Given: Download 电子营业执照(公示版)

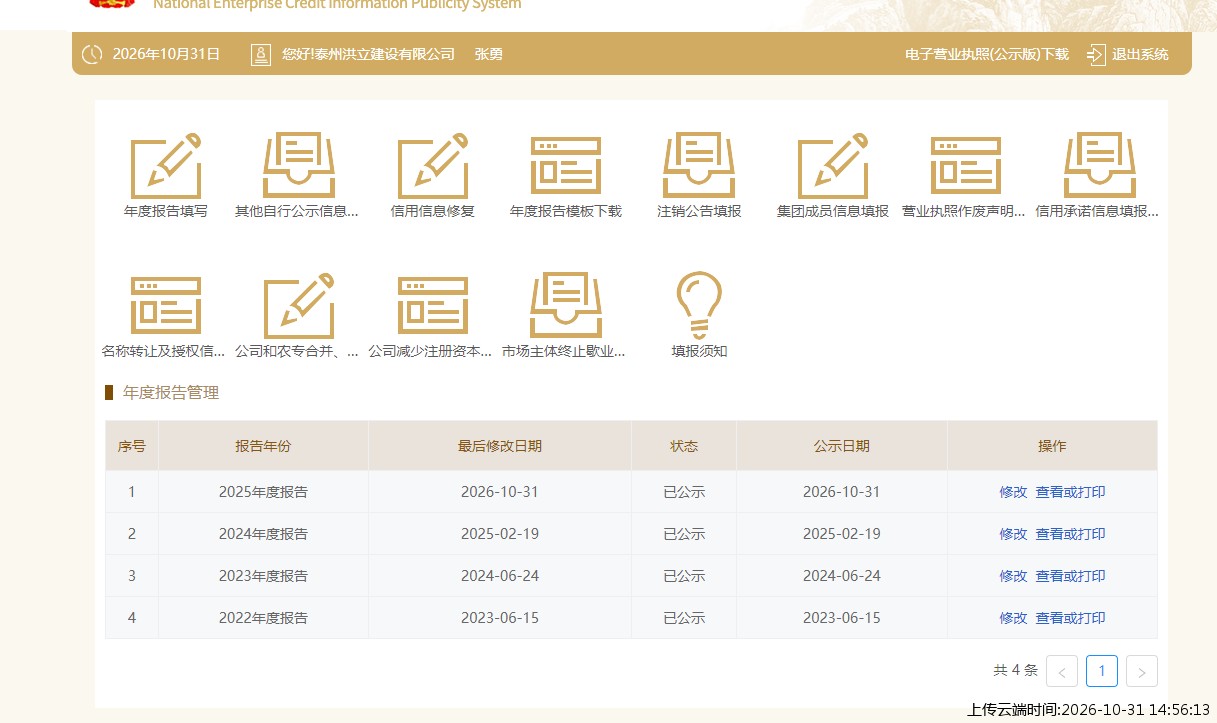Looking at the screenshot, I should pos(987,54).
